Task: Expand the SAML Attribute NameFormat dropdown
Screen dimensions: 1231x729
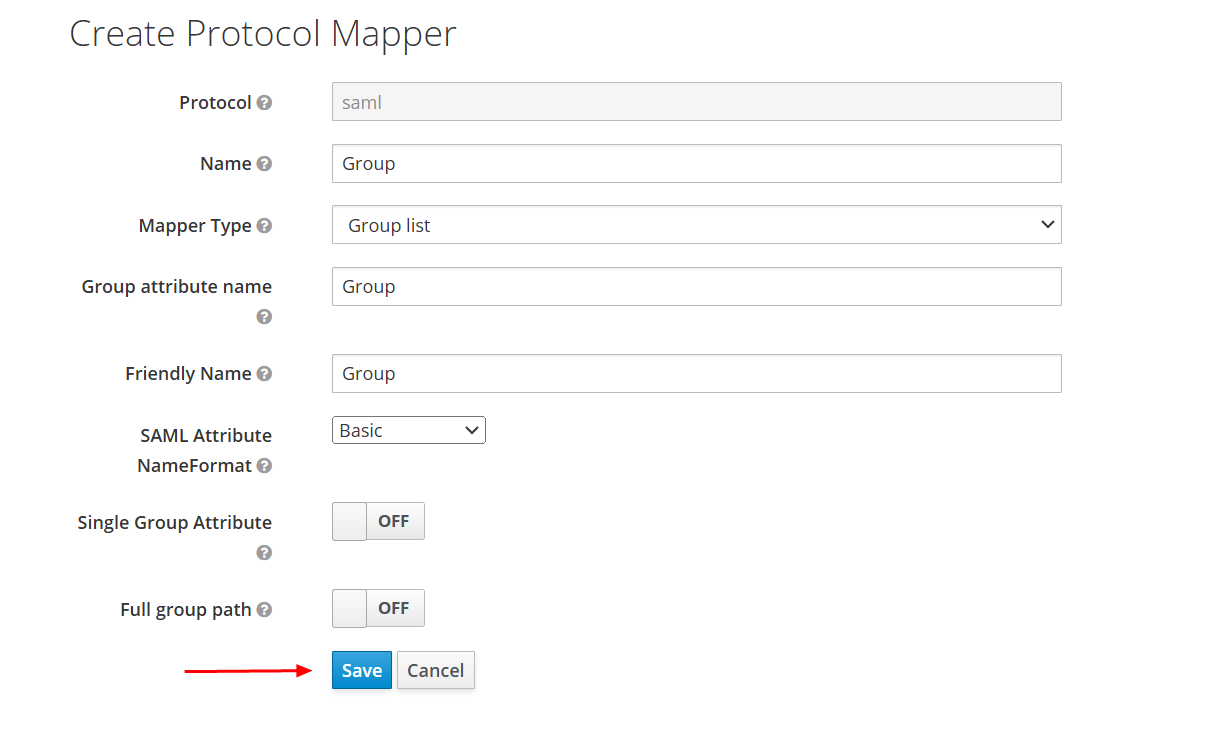Action: pyautogui.click(x=408, y=431)
